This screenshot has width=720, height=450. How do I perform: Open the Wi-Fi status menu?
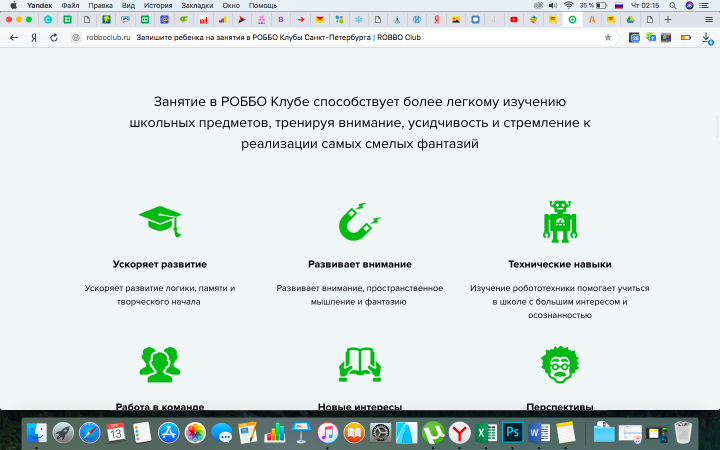(x=568, y=6)
